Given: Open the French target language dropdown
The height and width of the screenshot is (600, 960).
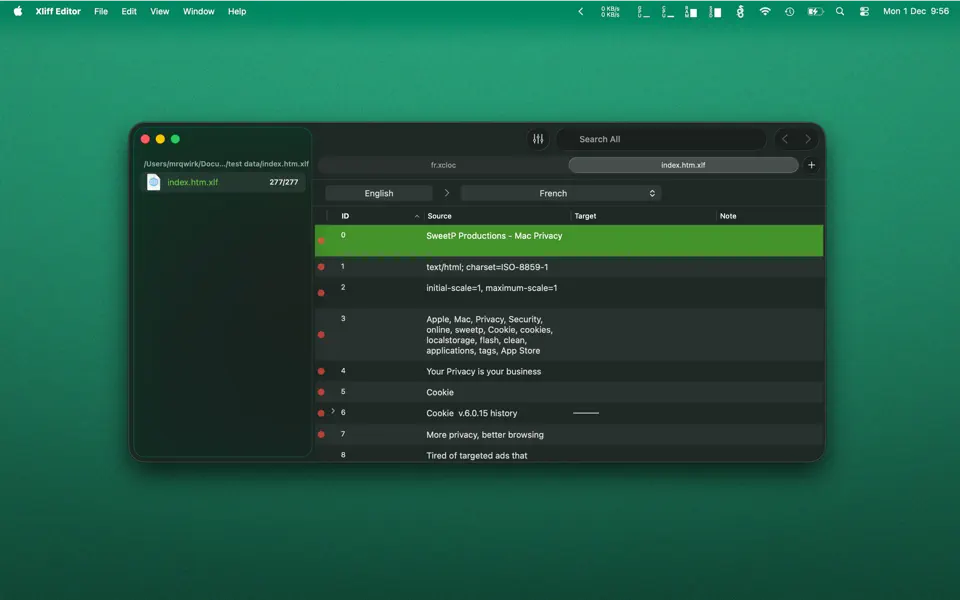Looking at the screenshot, I should (561, 192).
